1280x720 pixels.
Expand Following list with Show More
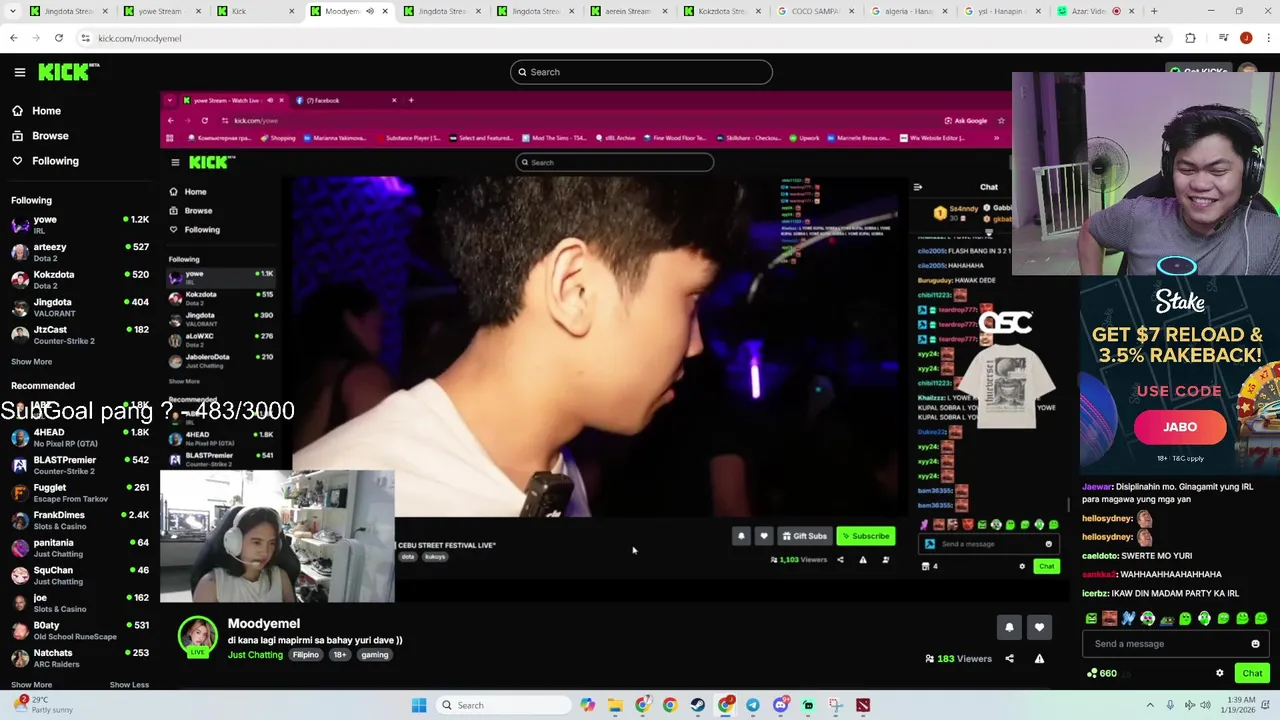tap(31, 362)
